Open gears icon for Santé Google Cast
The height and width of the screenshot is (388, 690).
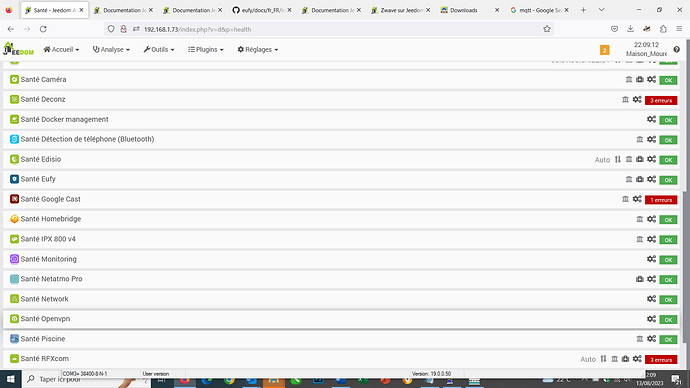(637, 199)
